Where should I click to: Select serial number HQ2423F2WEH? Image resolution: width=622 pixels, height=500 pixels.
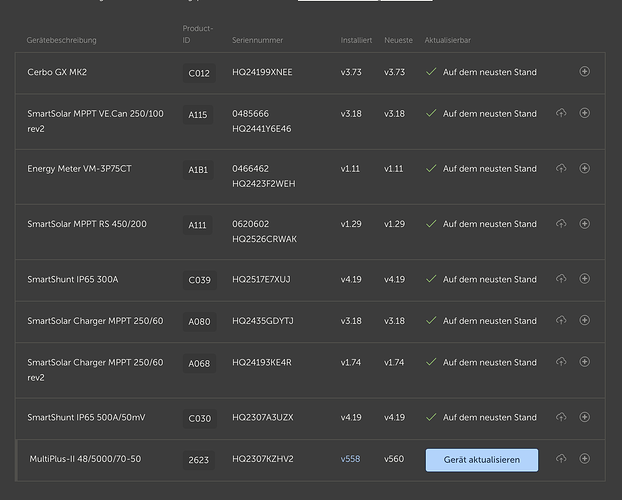point(263,184)
